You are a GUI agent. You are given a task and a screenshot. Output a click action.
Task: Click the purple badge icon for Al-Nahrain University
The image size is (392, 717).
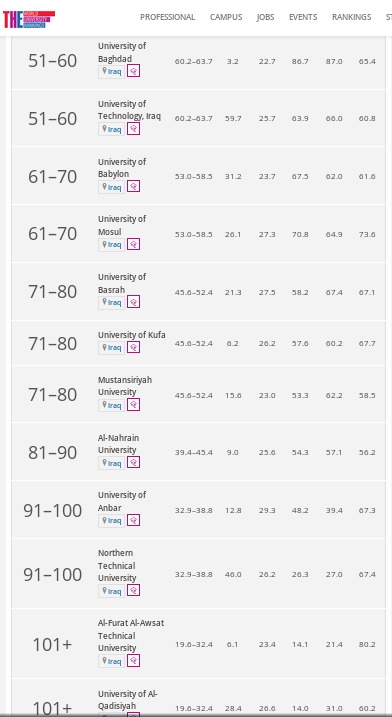pos(133,463)
